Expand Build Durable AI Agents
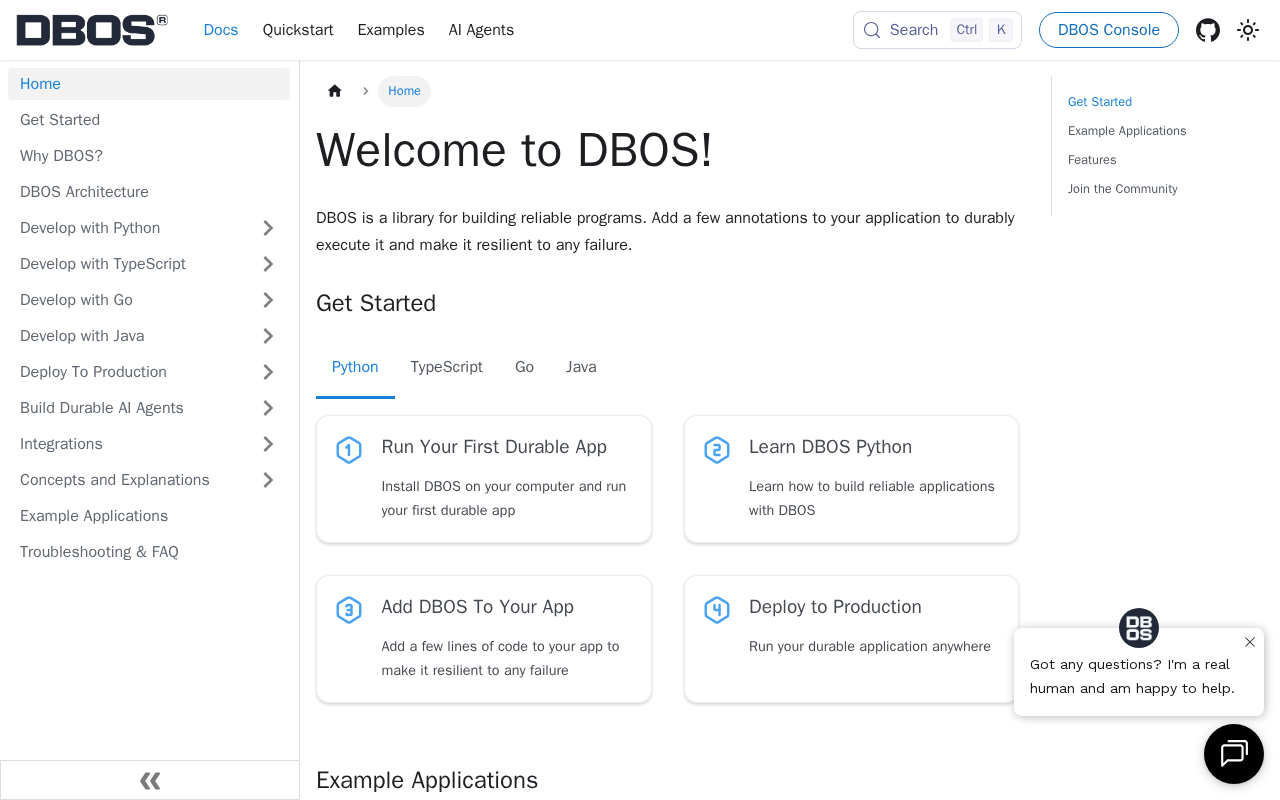1280x800 pixels. click(x=268, y=408)
